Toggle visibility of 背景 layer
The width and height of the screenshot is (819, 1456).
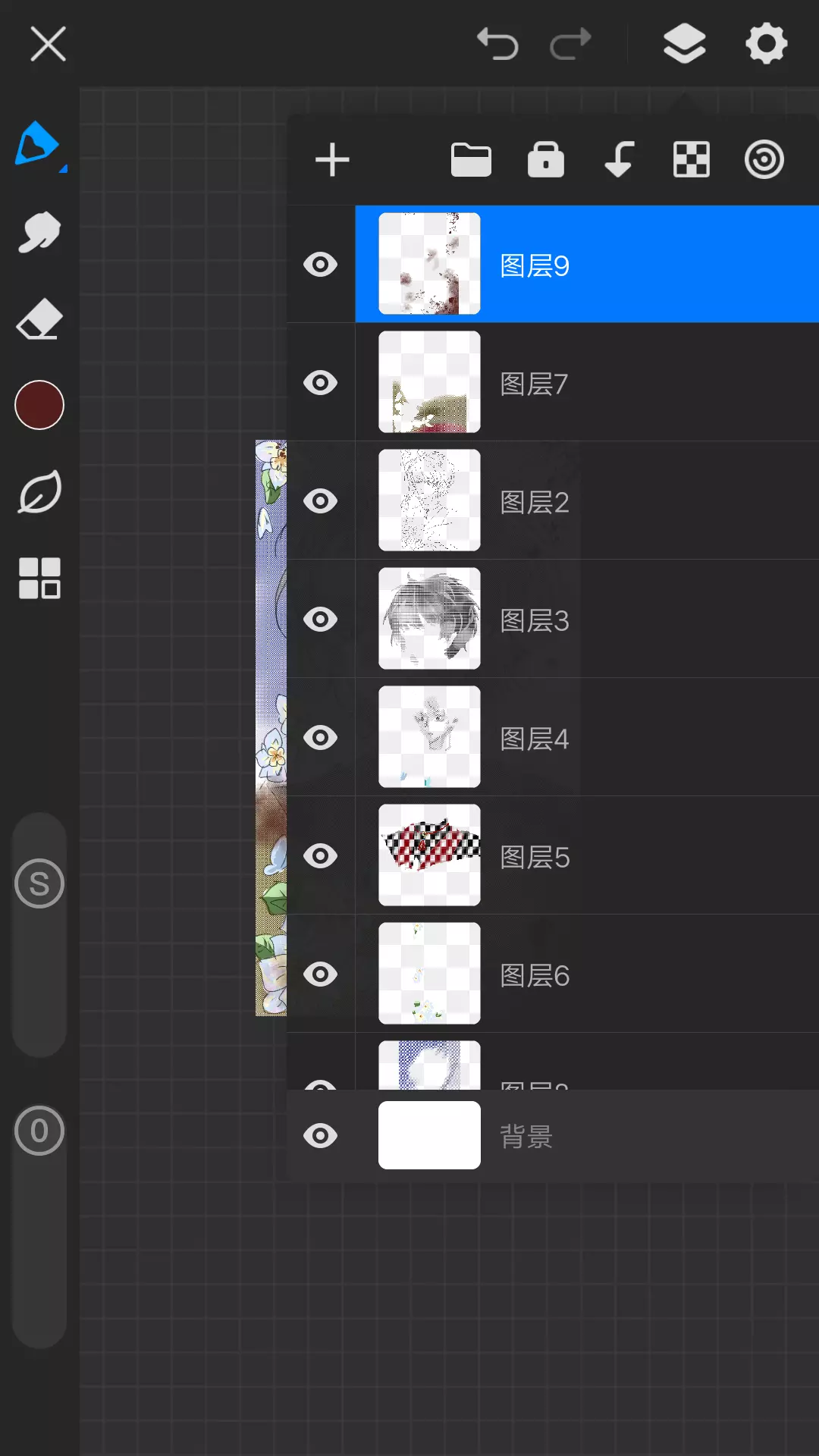[x=321, y=1136]
